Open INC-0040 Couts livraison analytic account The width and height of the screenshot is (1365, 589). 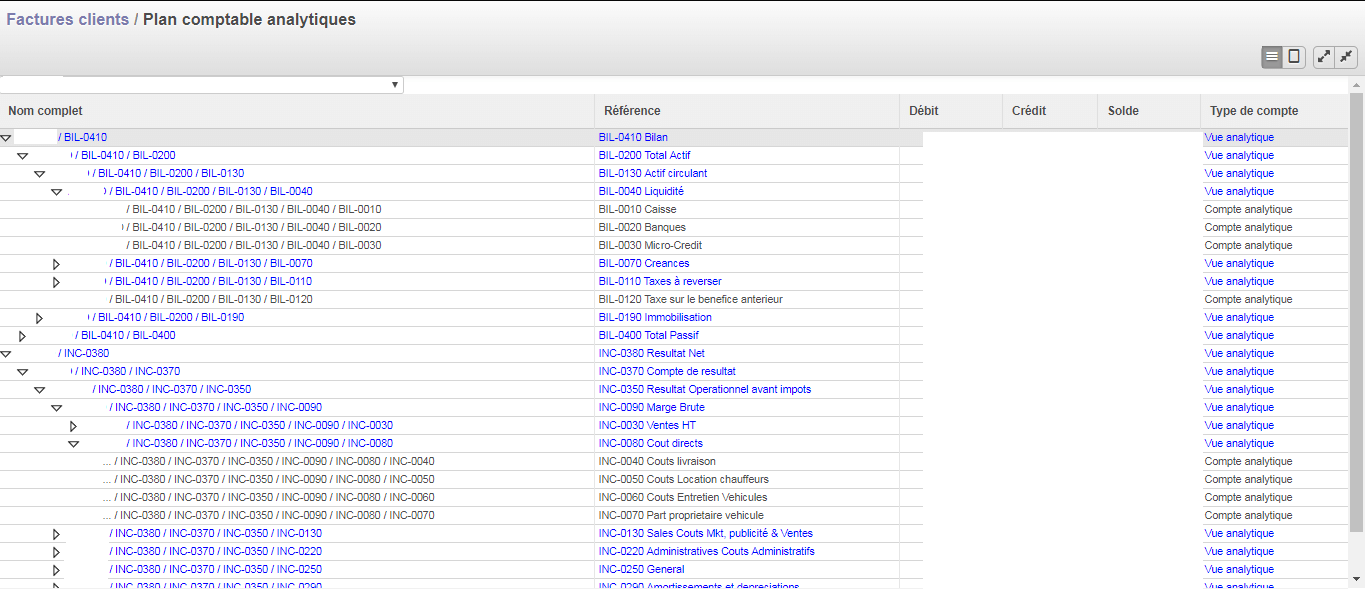657,462
